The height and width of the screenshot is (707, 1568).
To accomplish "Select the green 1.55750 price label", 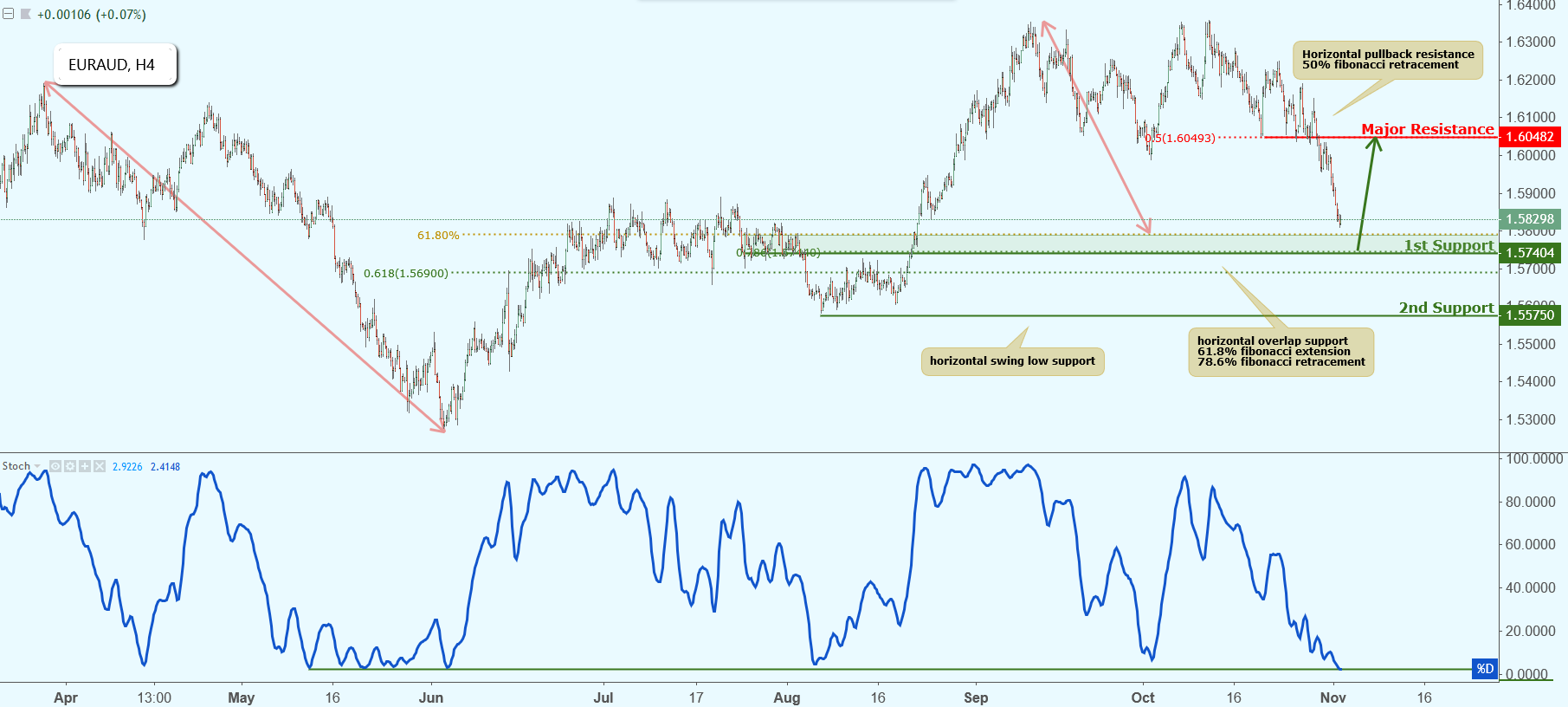I will coord(1530,315).
